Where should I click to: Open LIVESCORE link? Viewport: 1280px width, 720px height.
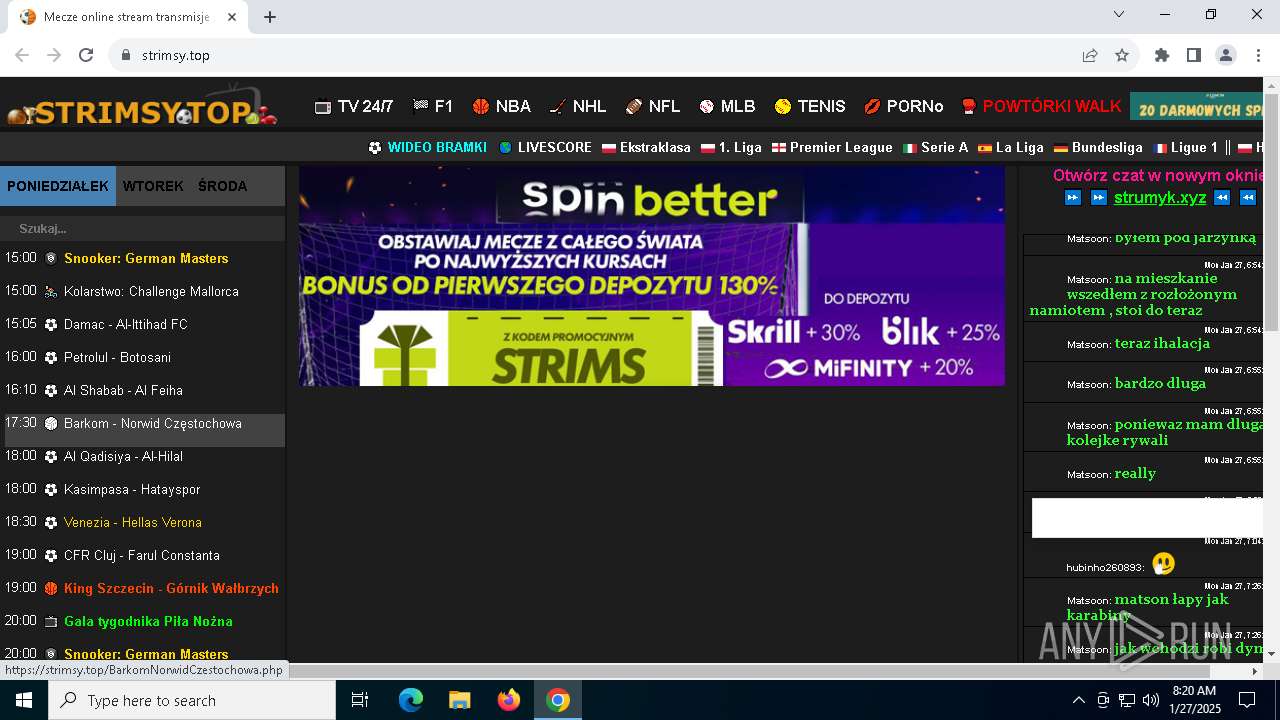(x=545, y=147)
